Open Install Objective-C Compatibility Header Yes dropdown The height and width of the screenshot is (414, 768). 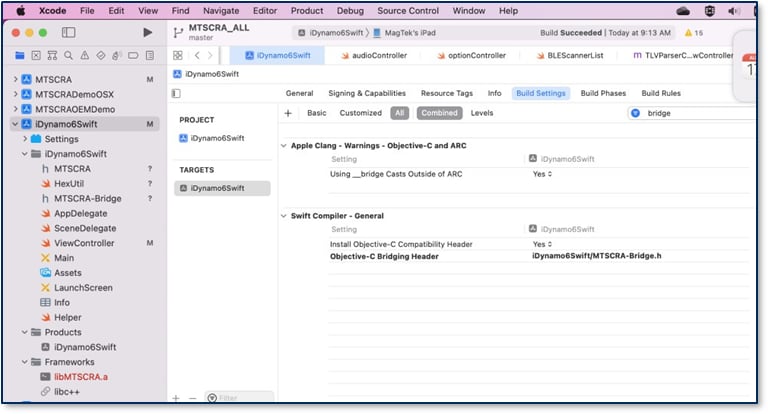click(542, 244)
